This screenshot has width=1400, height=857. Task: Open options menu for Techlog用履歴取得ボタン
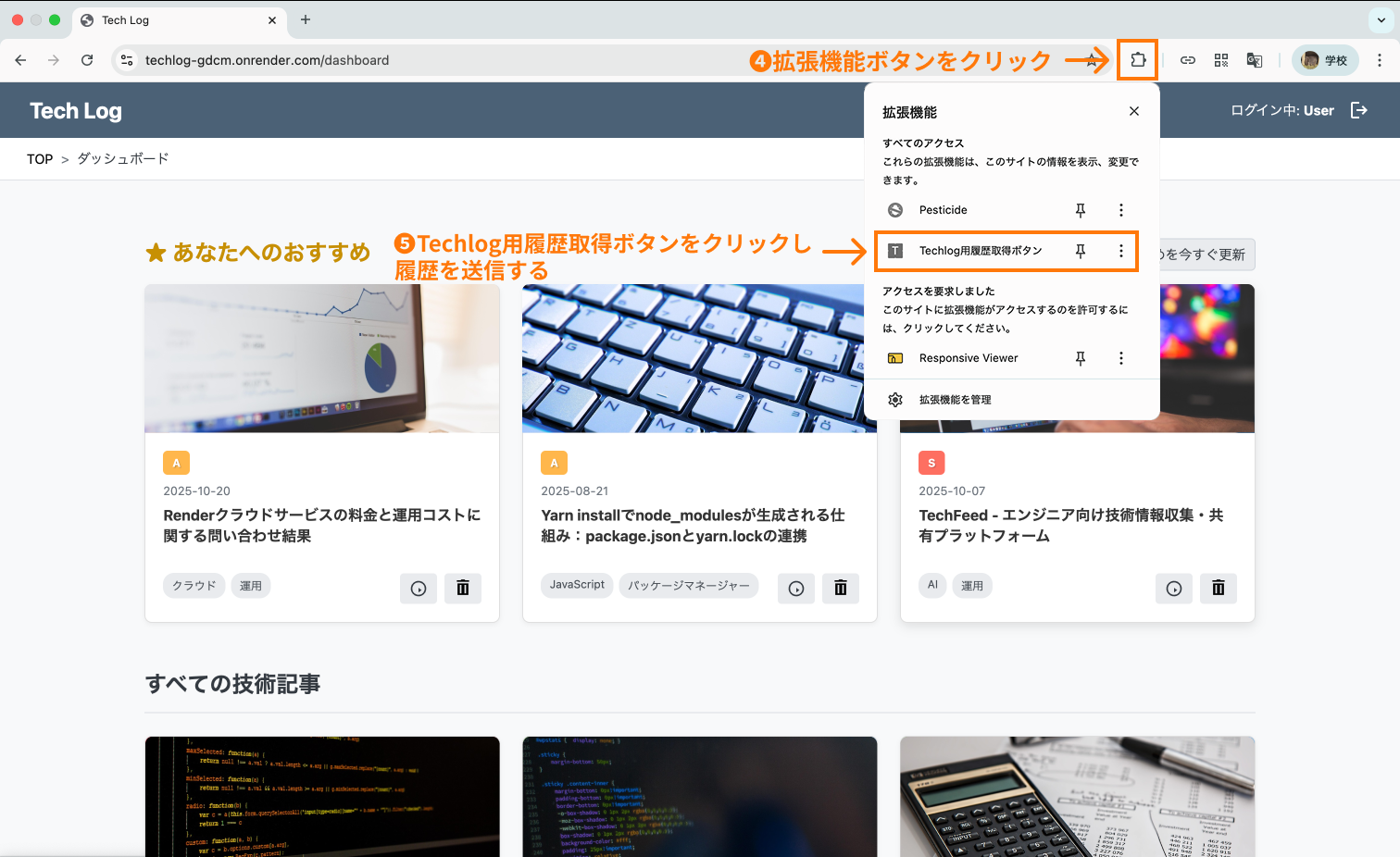pos(1120,251)
